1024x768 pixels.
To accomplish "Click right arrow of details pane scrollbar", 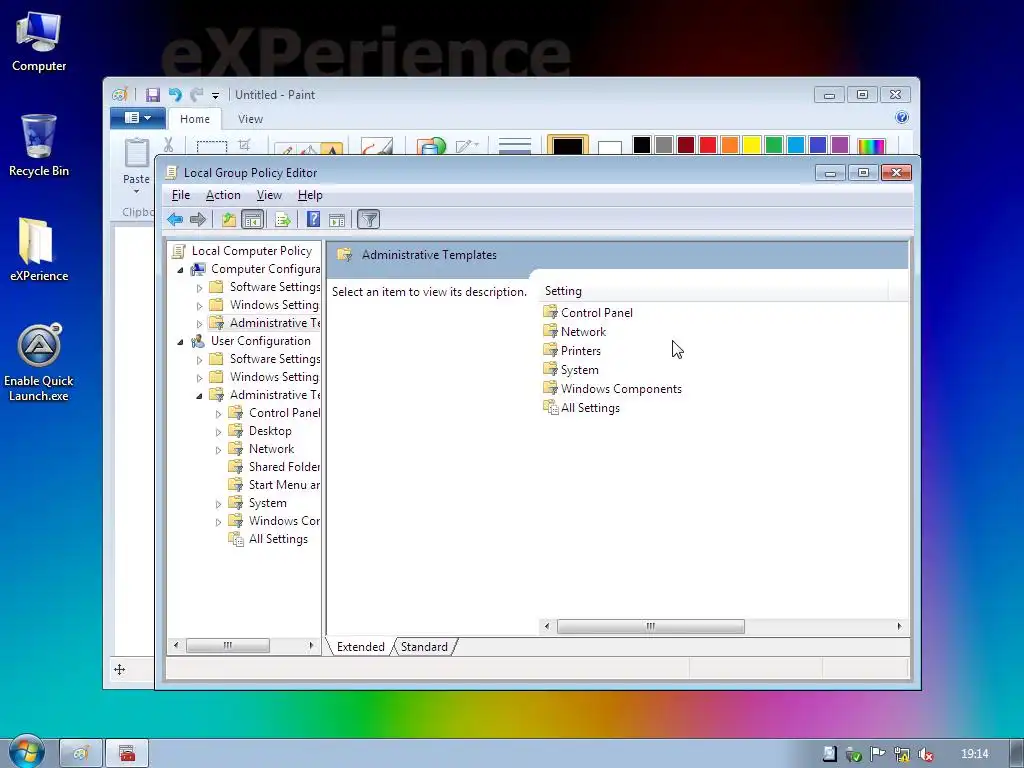I will pyautogui.click(x=899, y=626).
